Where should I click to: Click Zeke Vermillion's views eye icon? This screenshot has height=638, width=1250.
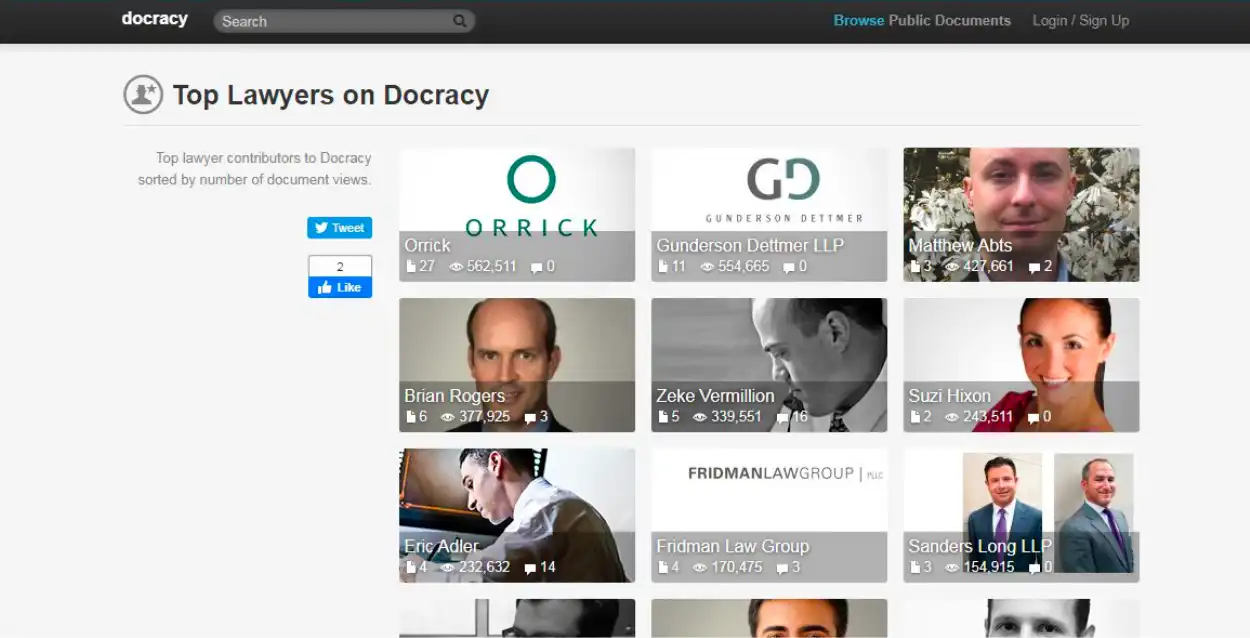pyautogui.click(x=700, y=417)
